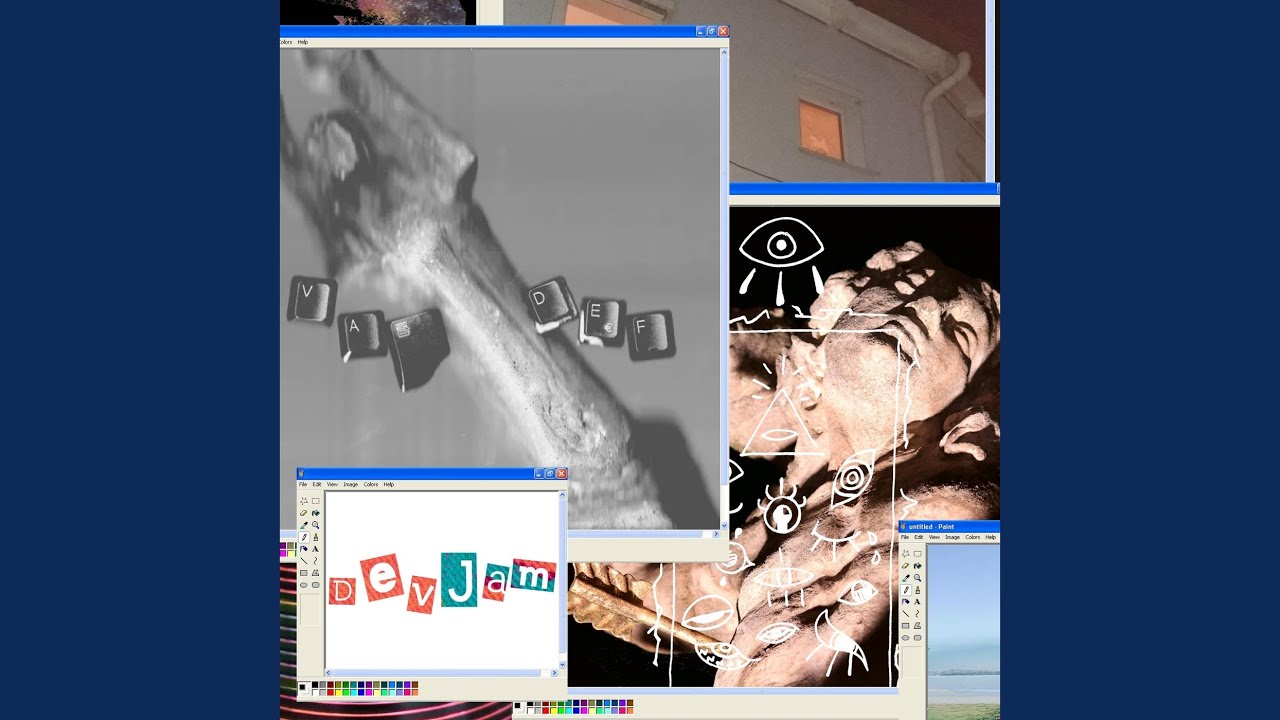Viewport: 1280px width, 720px height.
Task: Open Colors menu in DevJam Paint window
Action: point(371,484)
